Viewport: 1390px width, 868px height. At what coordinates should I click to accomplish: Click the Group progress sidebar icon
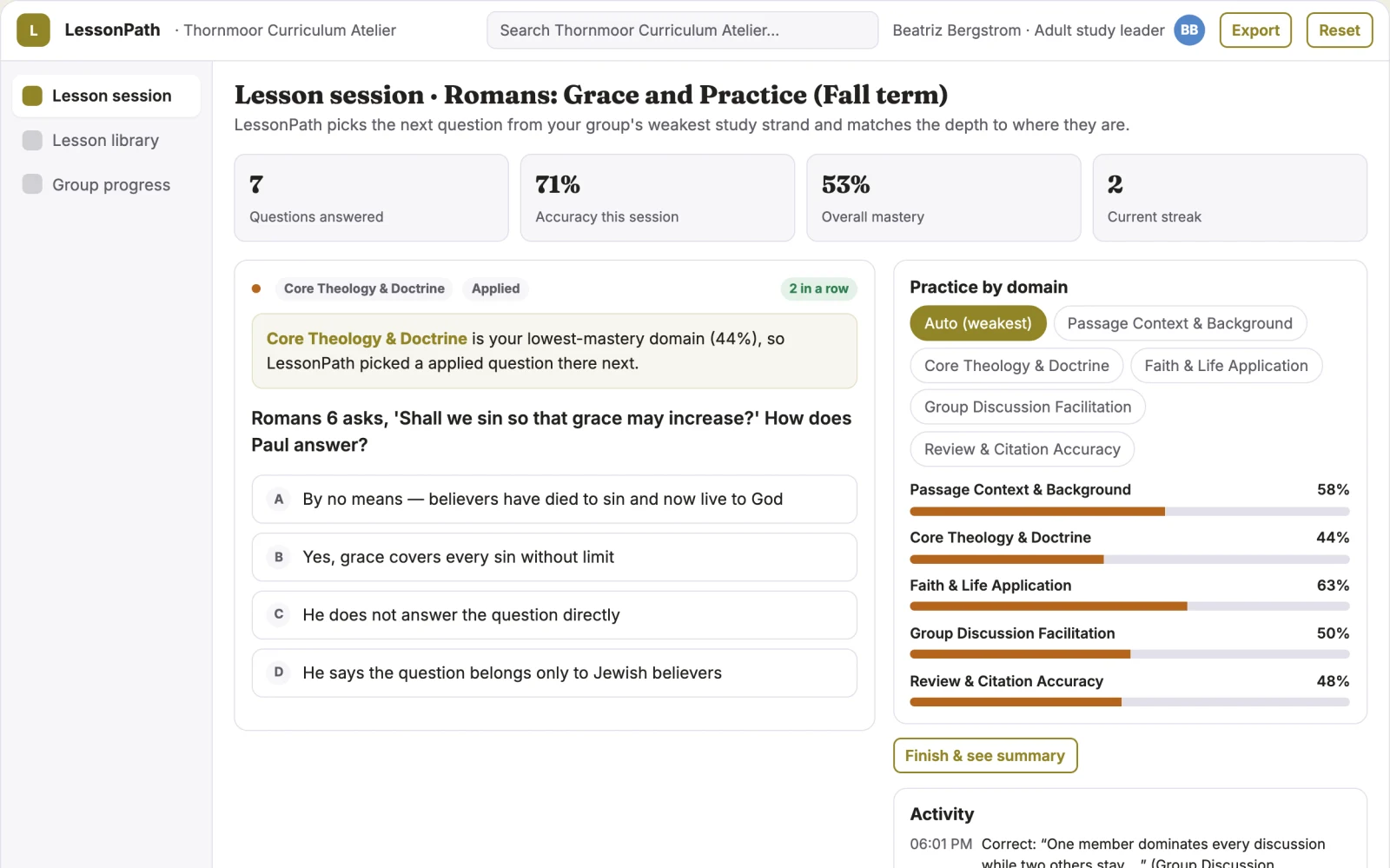pyautogui.click(x=32, y=184)
